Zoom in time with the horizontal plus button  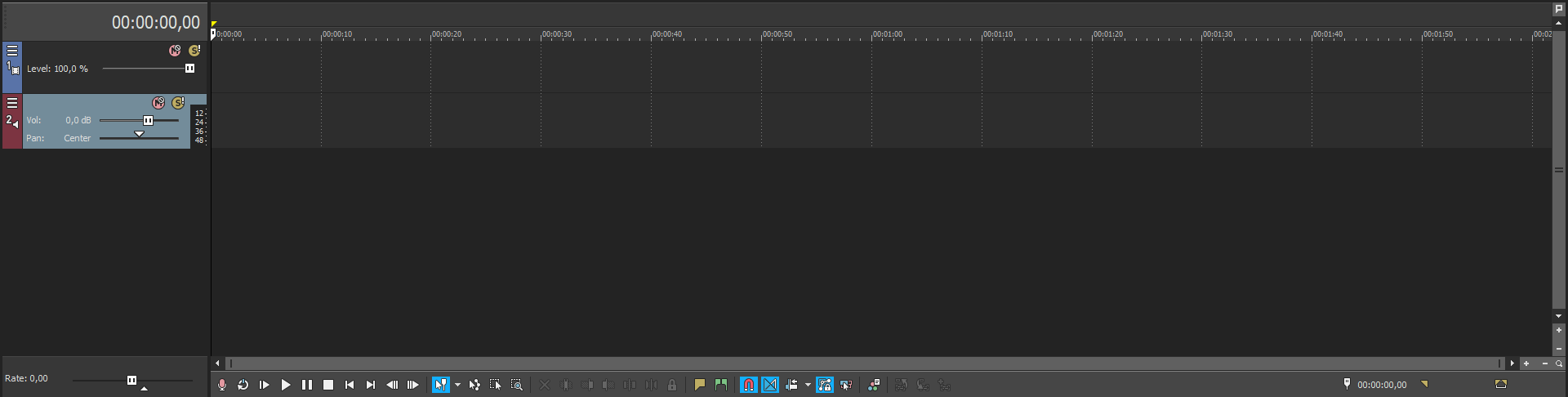(x=1527, y=364)
